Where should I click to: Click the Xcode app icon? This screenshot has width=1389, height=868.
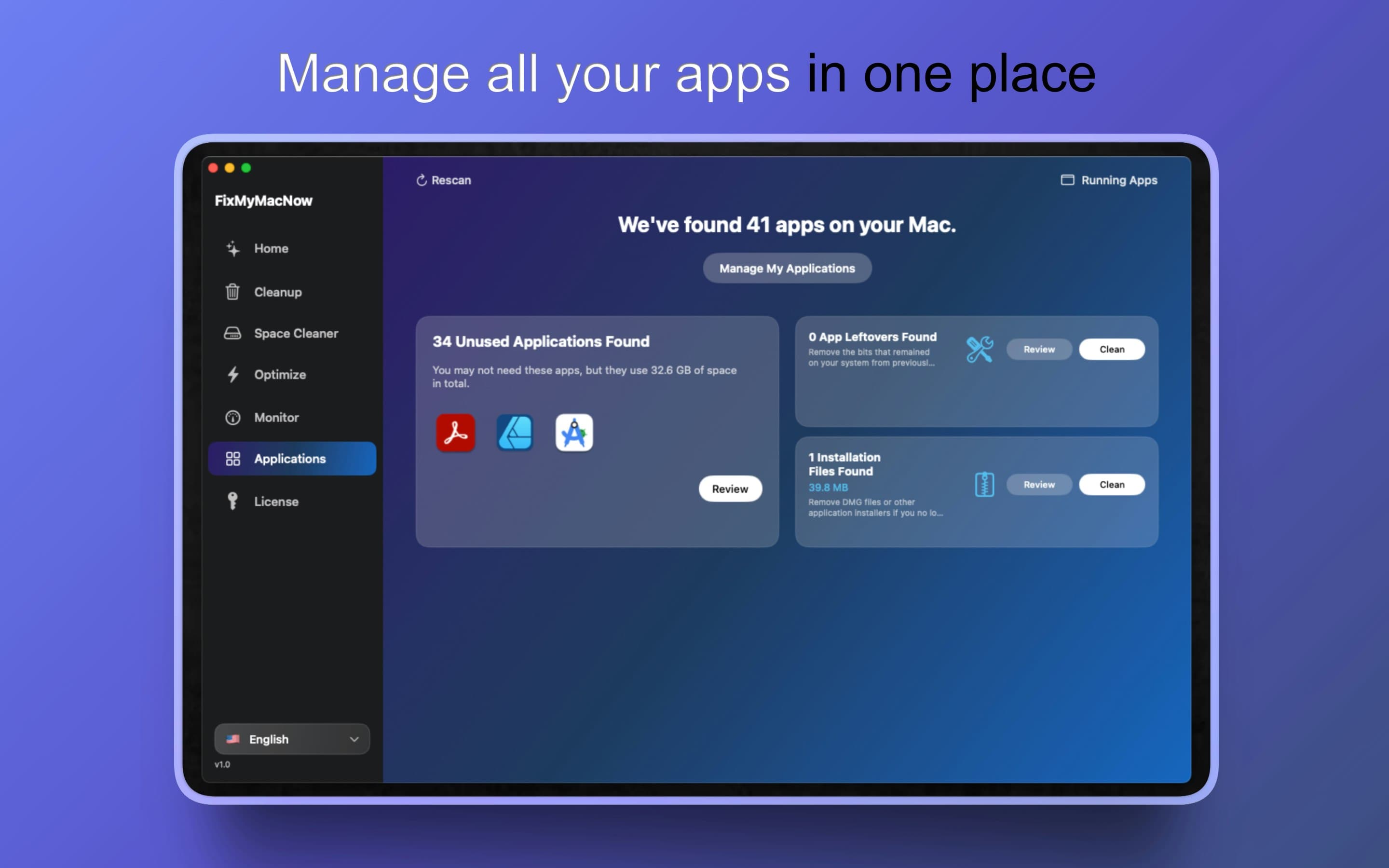coord(574,434)
